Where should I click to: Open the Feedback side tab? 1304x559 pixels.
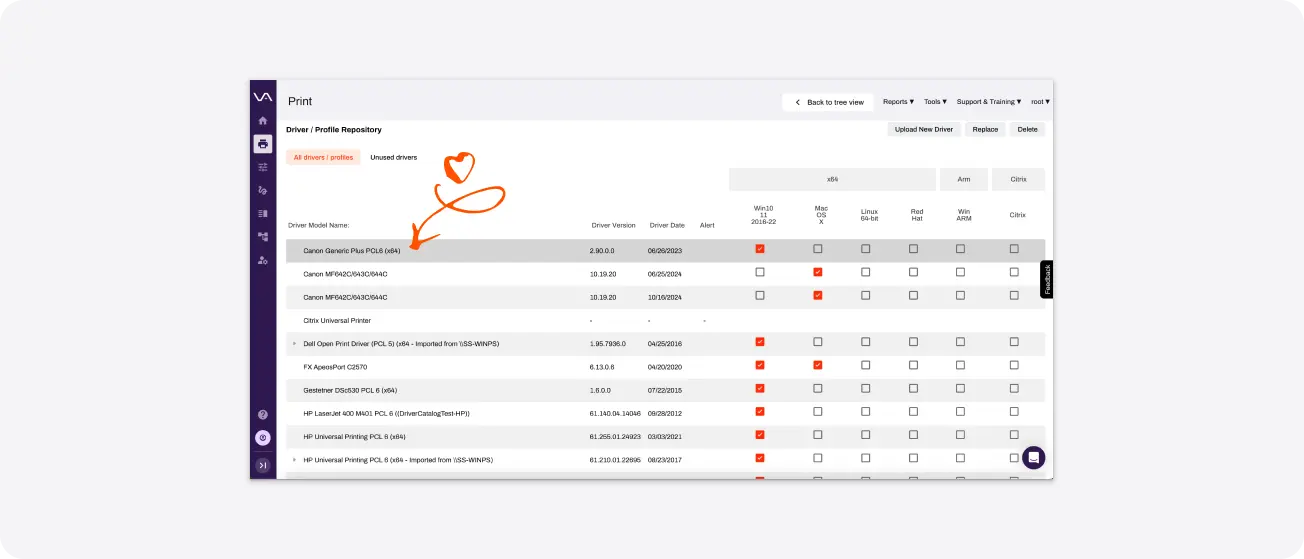click(x=1047, y=279)
